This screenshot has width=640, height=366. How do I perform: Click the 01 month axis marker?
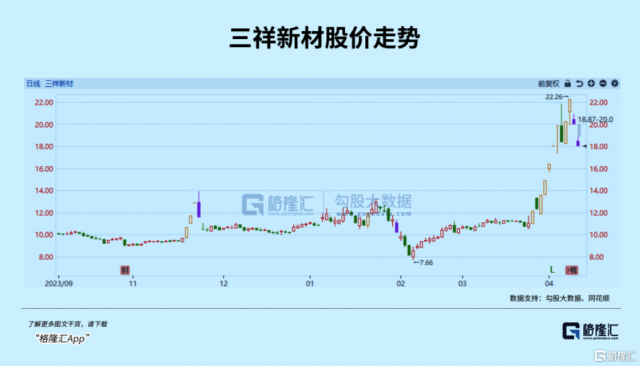click(310, 283)
